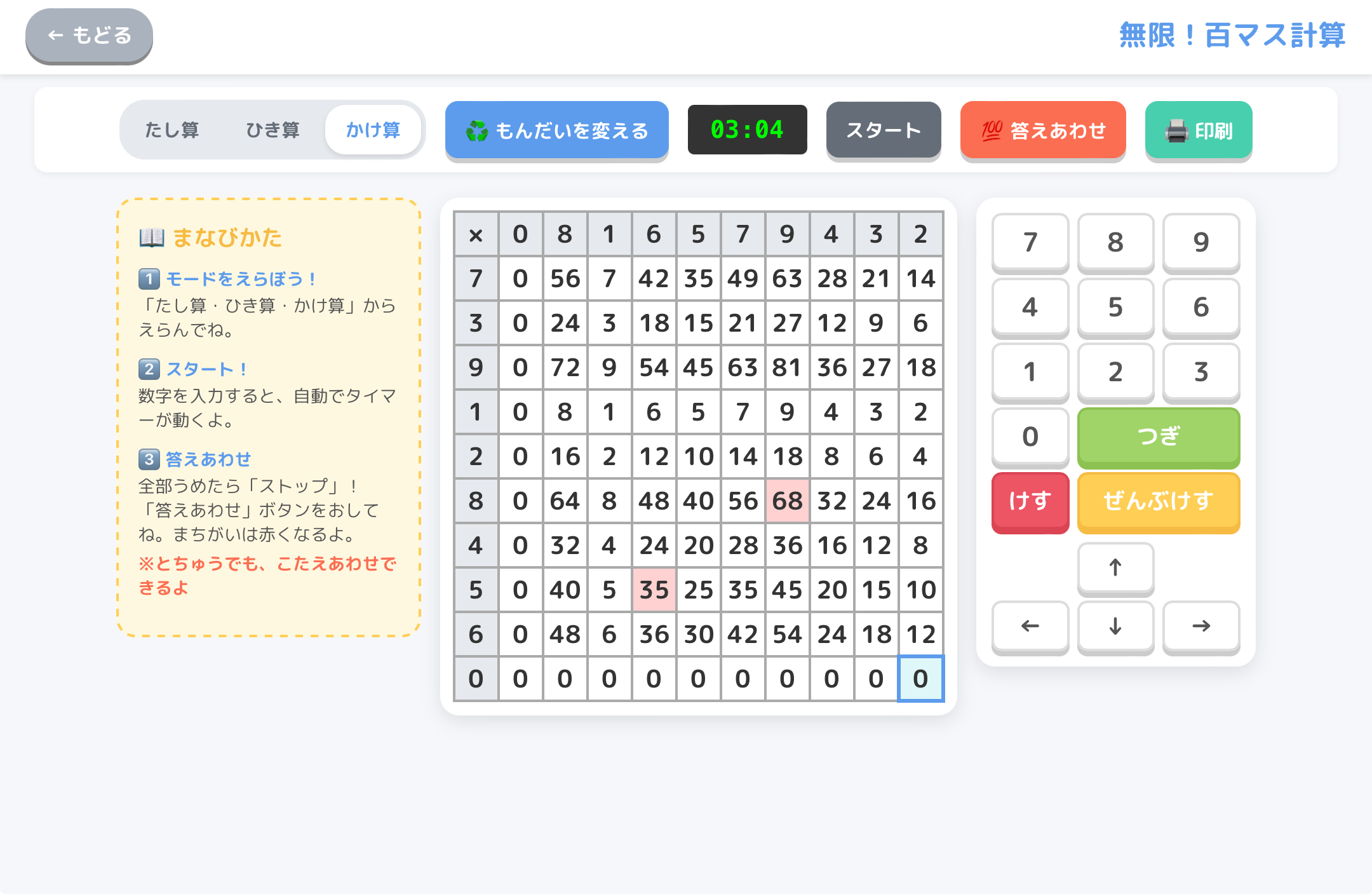1372x894 pixels.
Task: Select the wrong answer cell showing 68
Action: tap(787, 501)
